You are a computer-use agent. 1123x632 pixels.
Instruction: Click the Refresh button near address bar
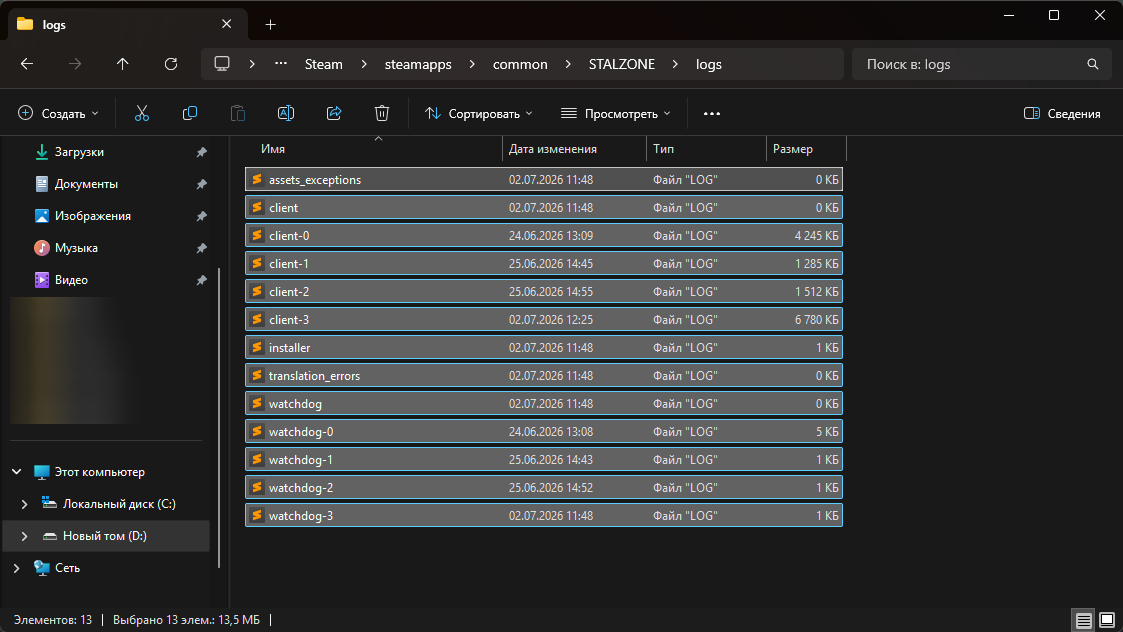(x=170, y=64)
